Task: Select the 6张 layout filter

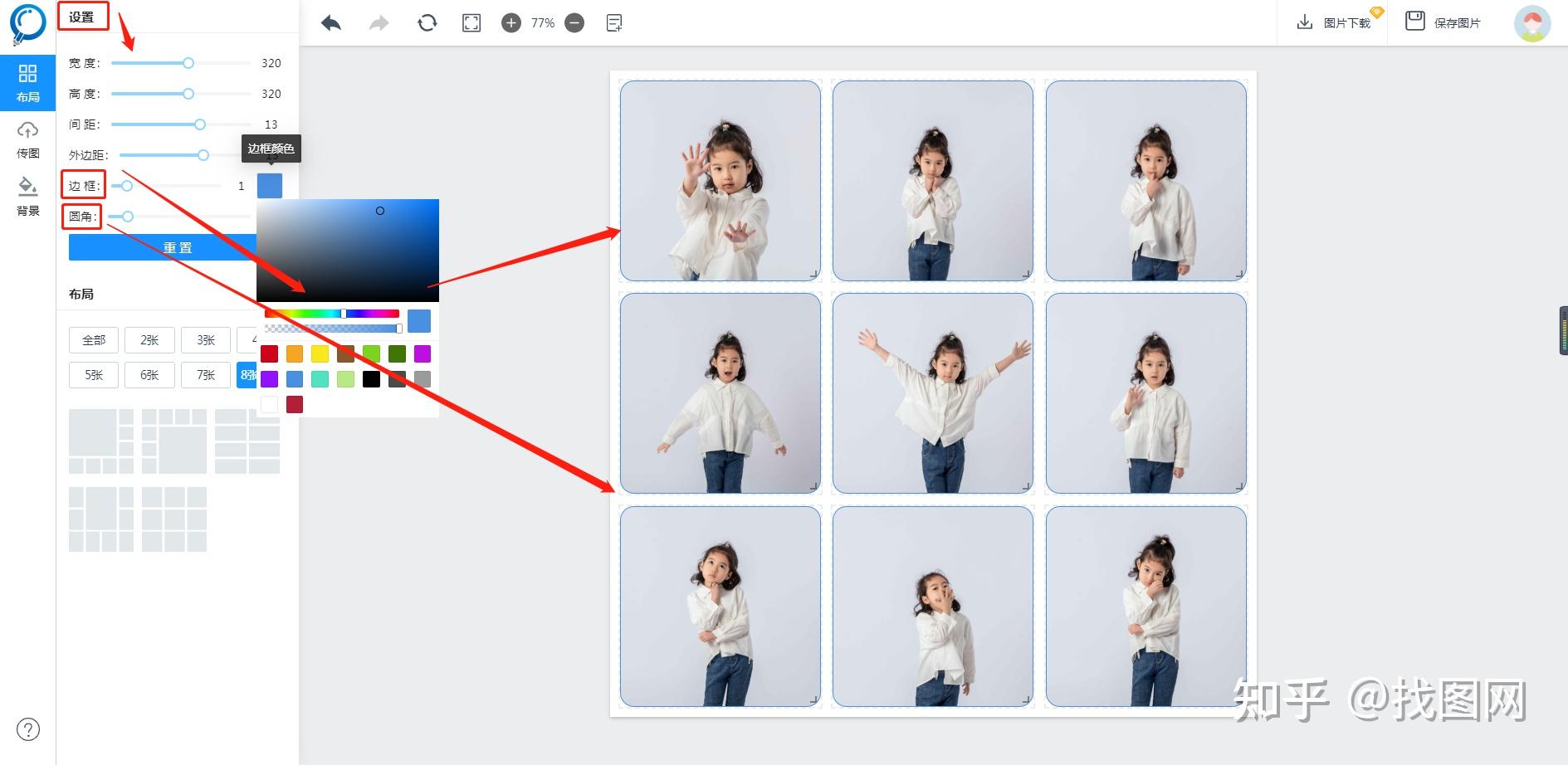Action: coord(149,375)
